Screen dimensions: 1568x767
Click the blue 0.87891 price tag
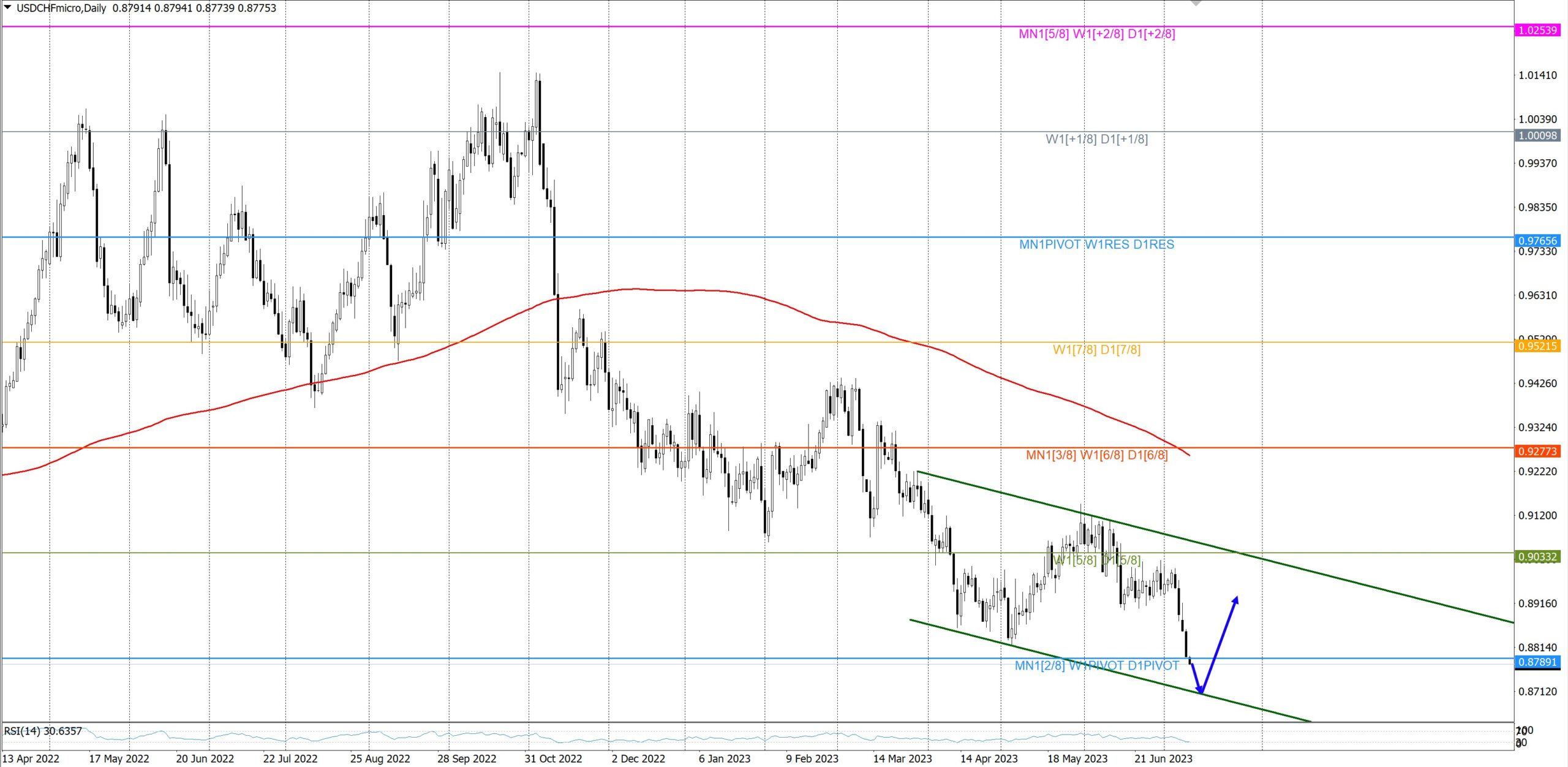(1537, 662)
